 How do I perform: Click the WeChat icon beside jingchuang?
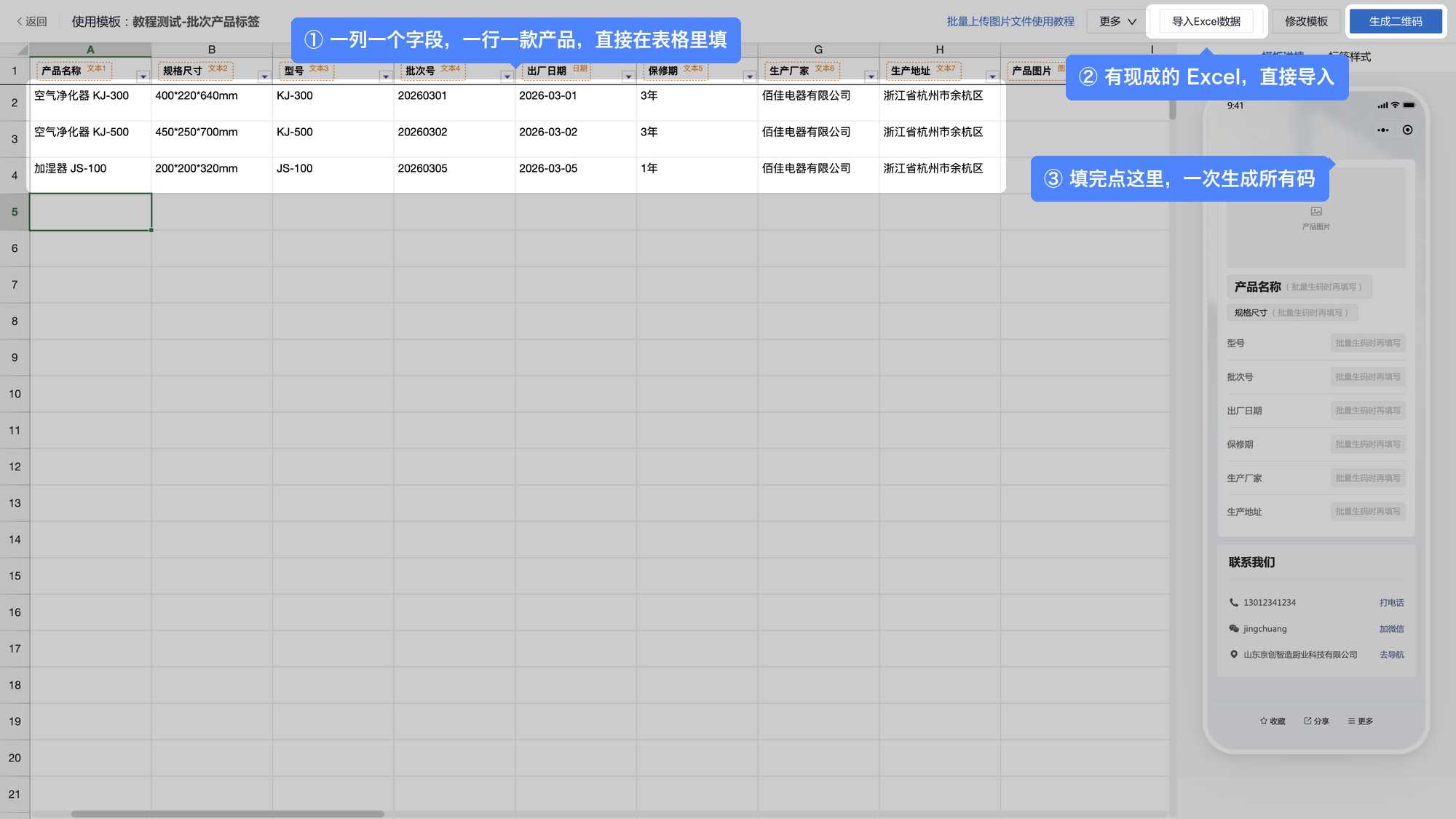click(1233, 628)
